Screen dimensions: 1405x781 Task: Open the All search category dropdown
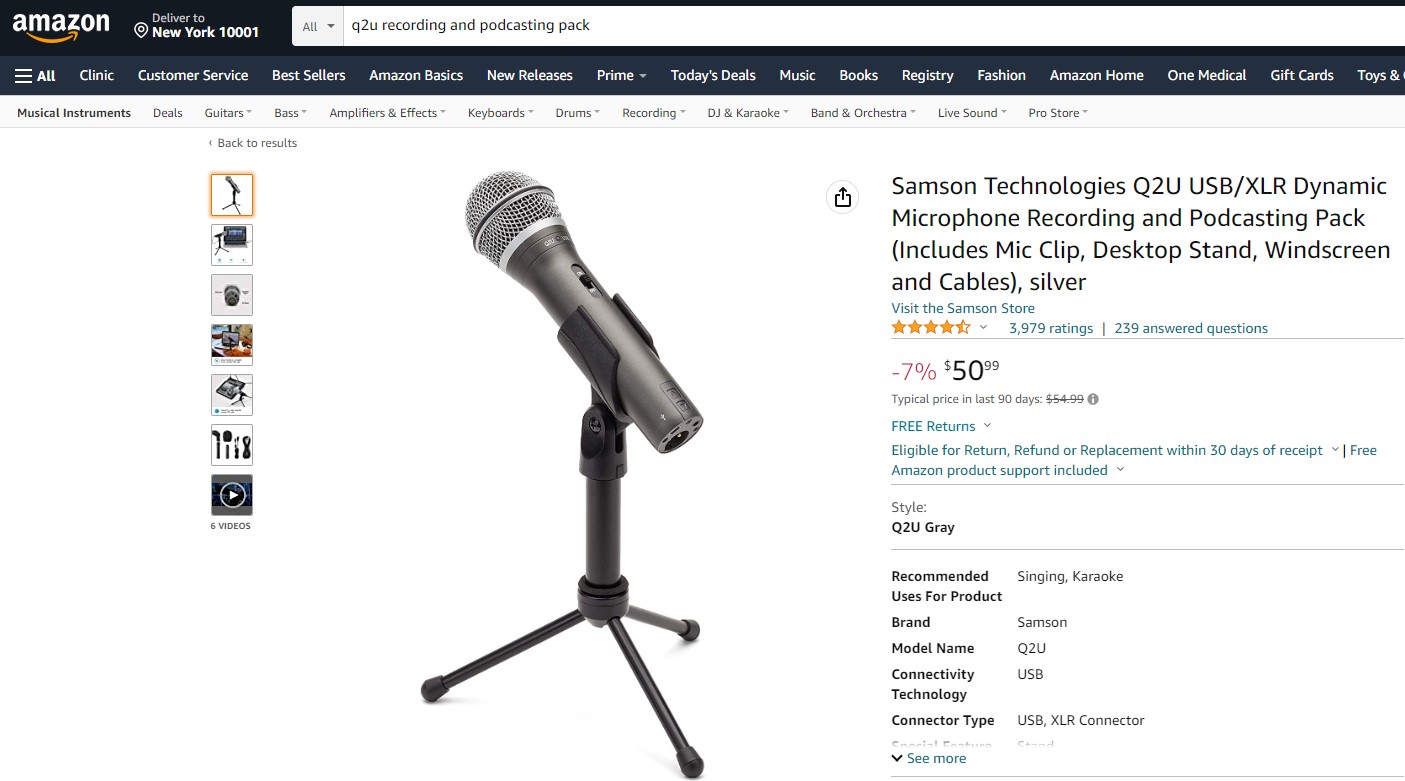[x=318, y=26]
